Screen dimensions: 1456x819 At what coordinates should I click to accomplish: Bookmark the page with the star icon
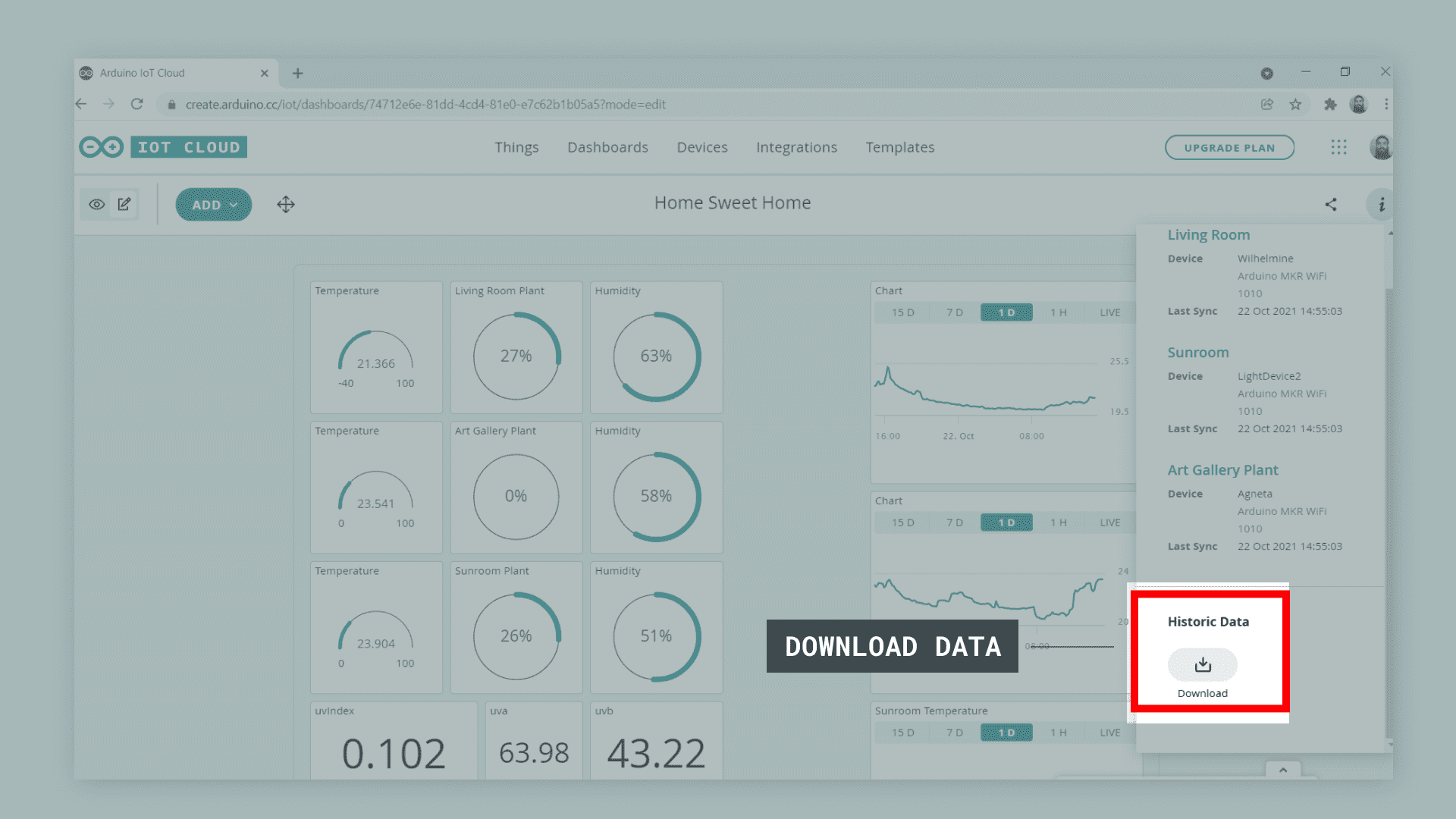coord(1295,105)
